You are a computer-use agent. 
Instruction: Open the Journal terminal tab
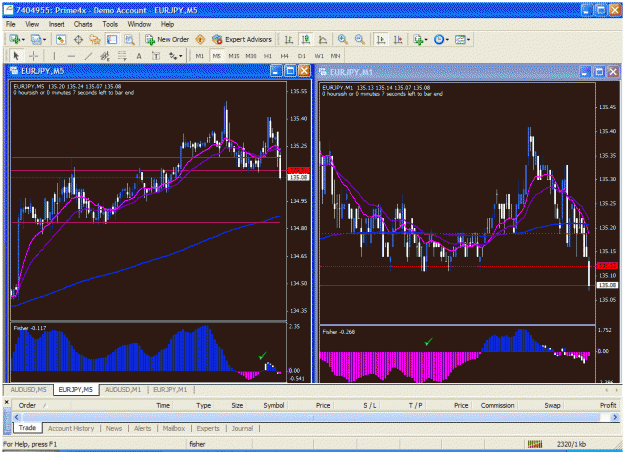[x=242, y=428]
